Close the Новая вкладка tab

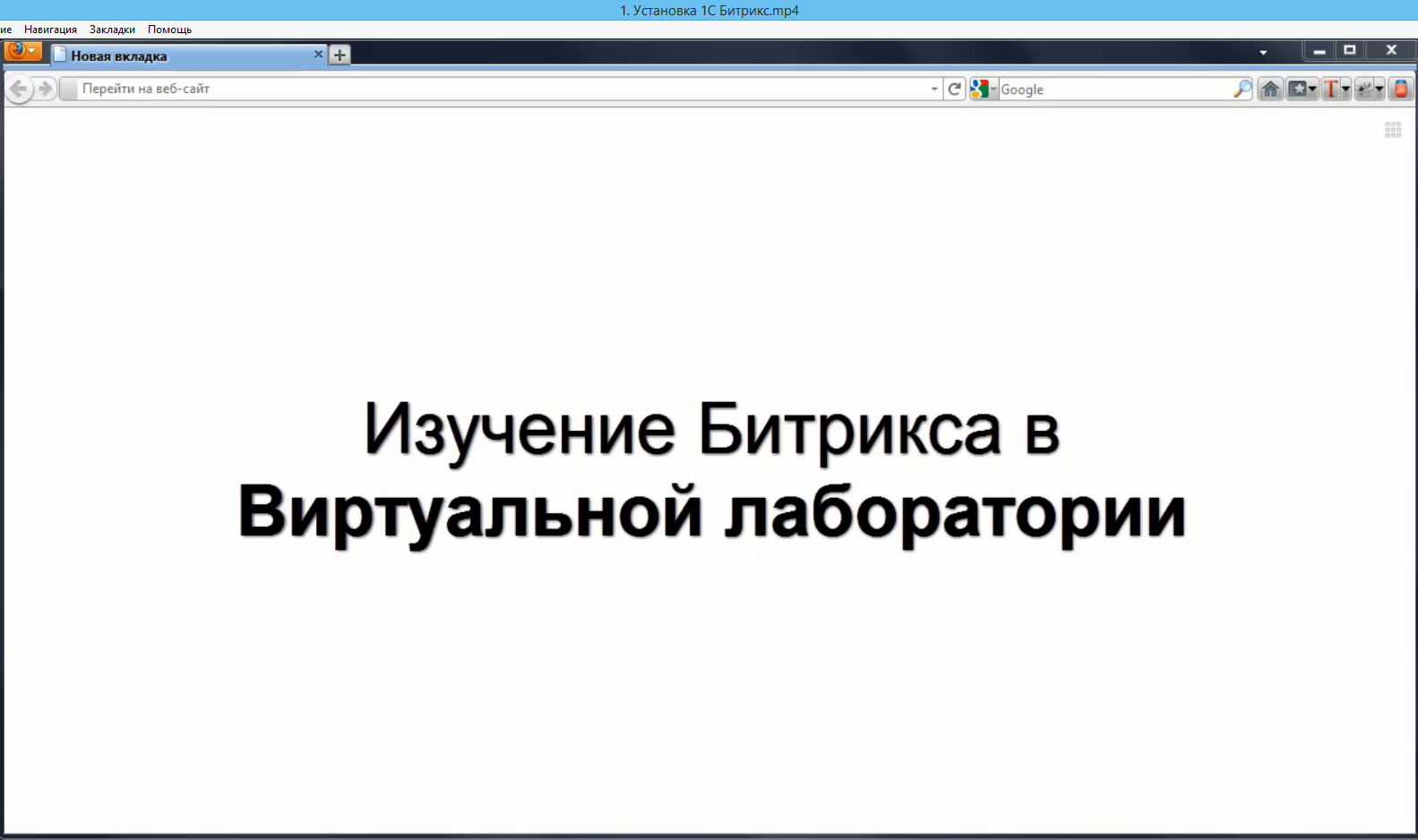[x=318, y=55]
